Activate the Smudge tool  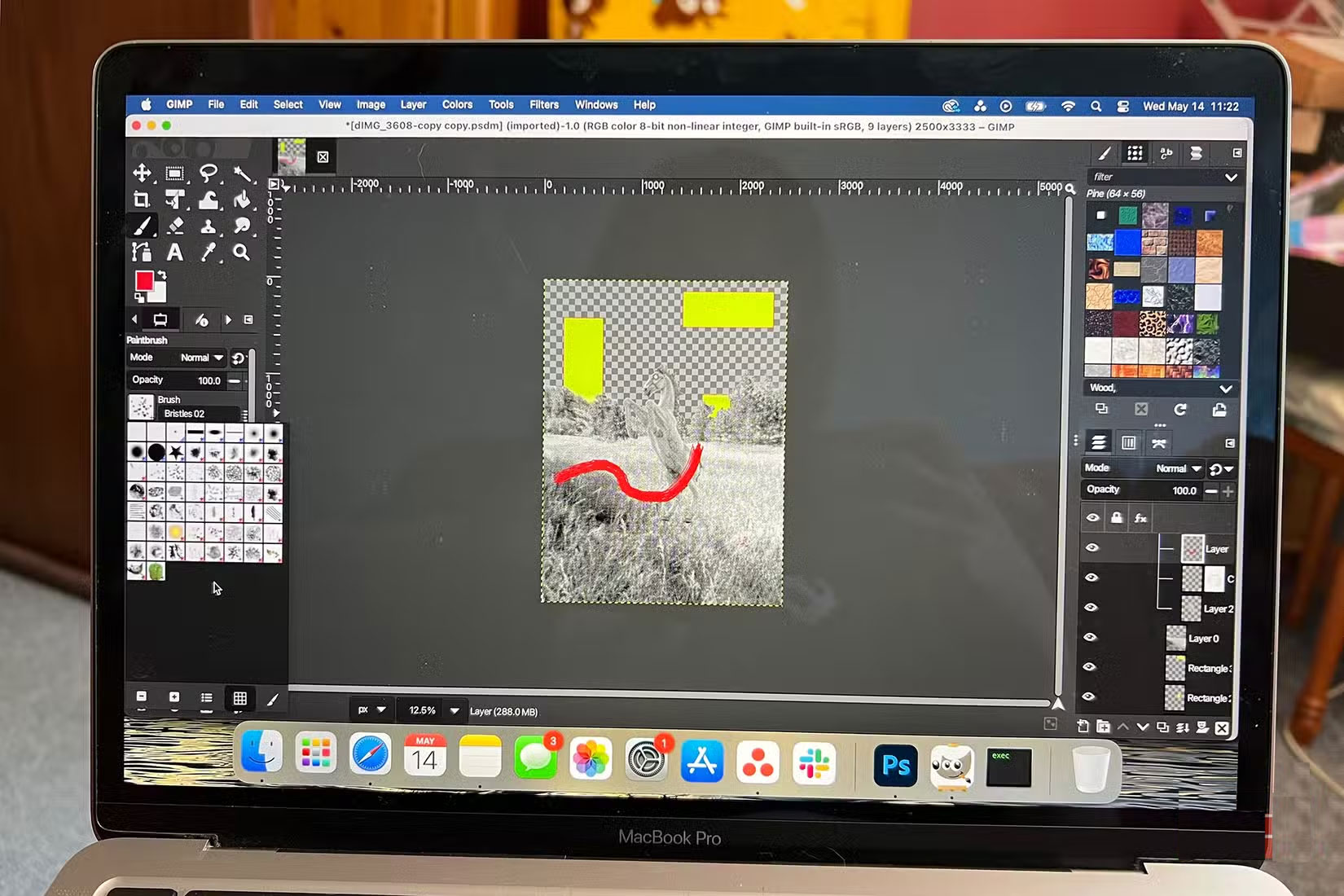(x=242, y=226)
